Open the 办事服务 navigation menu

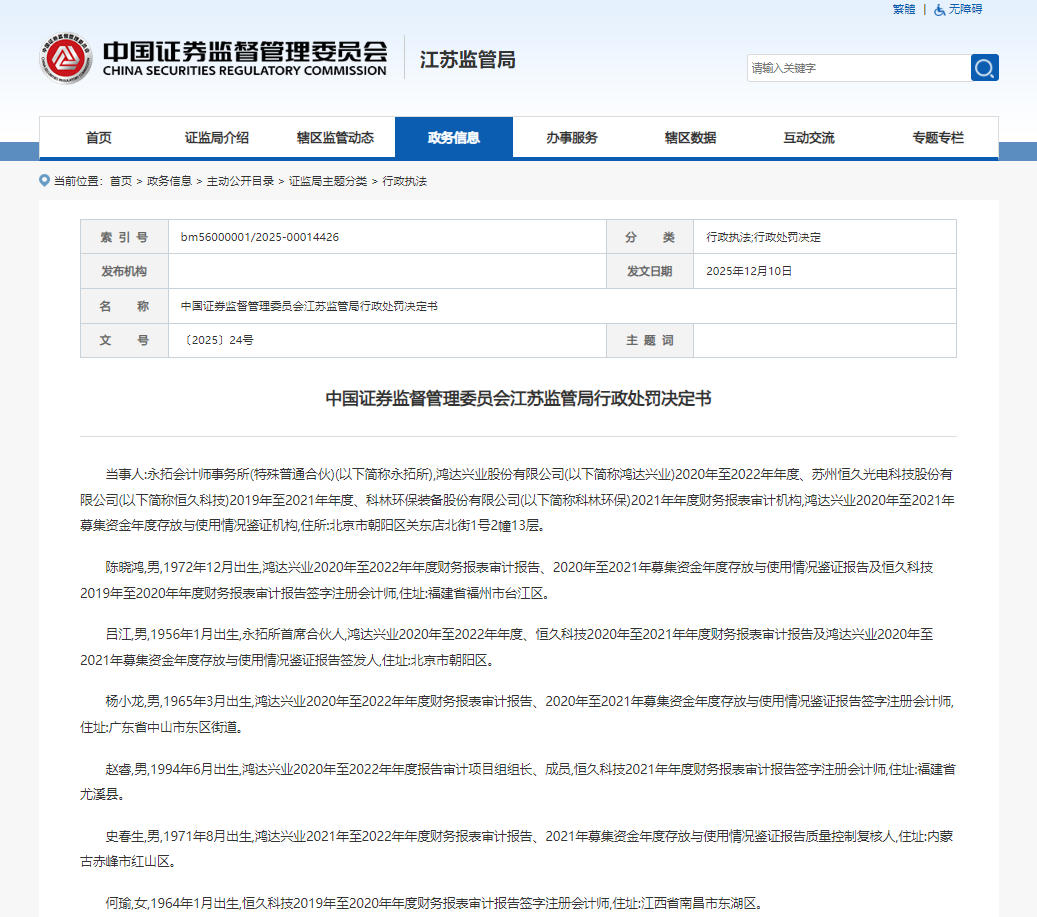pyautogui.click(x=571, y=138)
